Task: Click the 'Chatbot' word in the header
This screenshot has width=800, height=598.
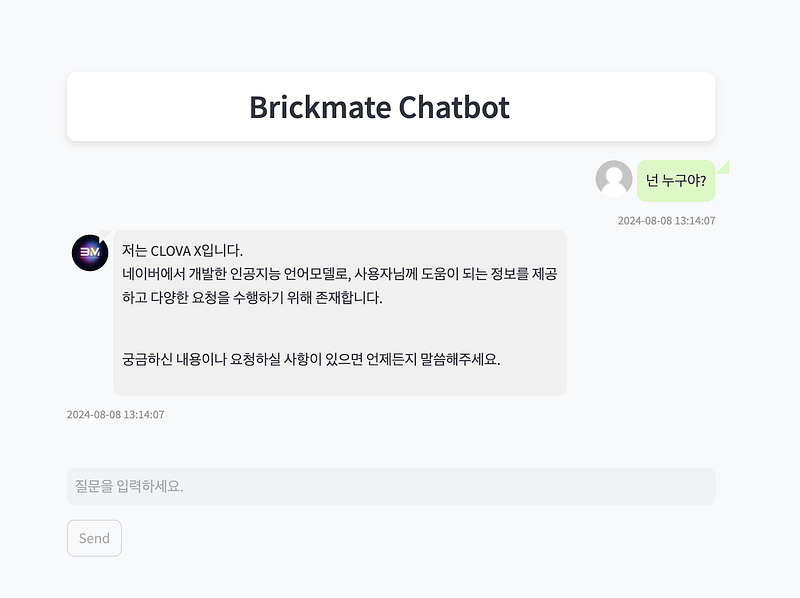Action: [x=454, y=107]
